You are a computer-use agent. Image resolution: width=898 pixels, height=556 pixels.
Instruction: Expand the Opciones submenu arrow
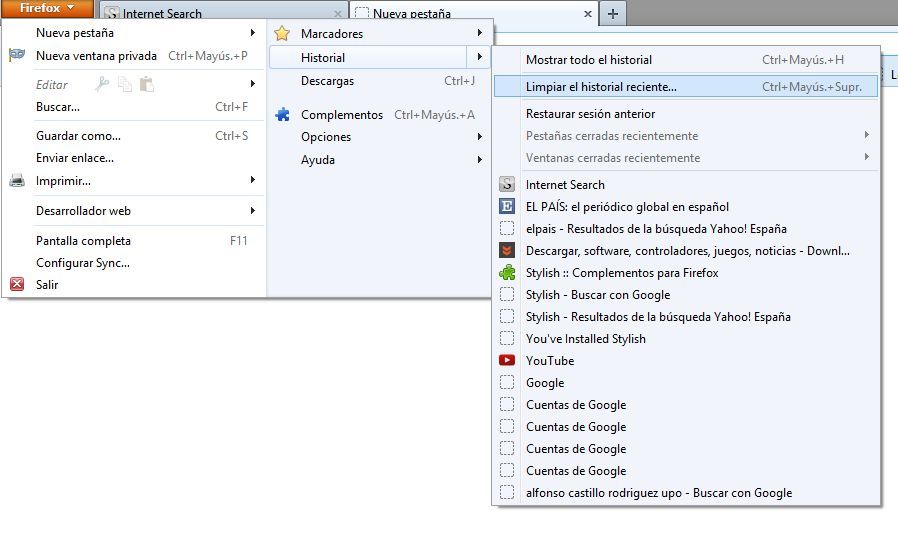(x=479, y=136)
